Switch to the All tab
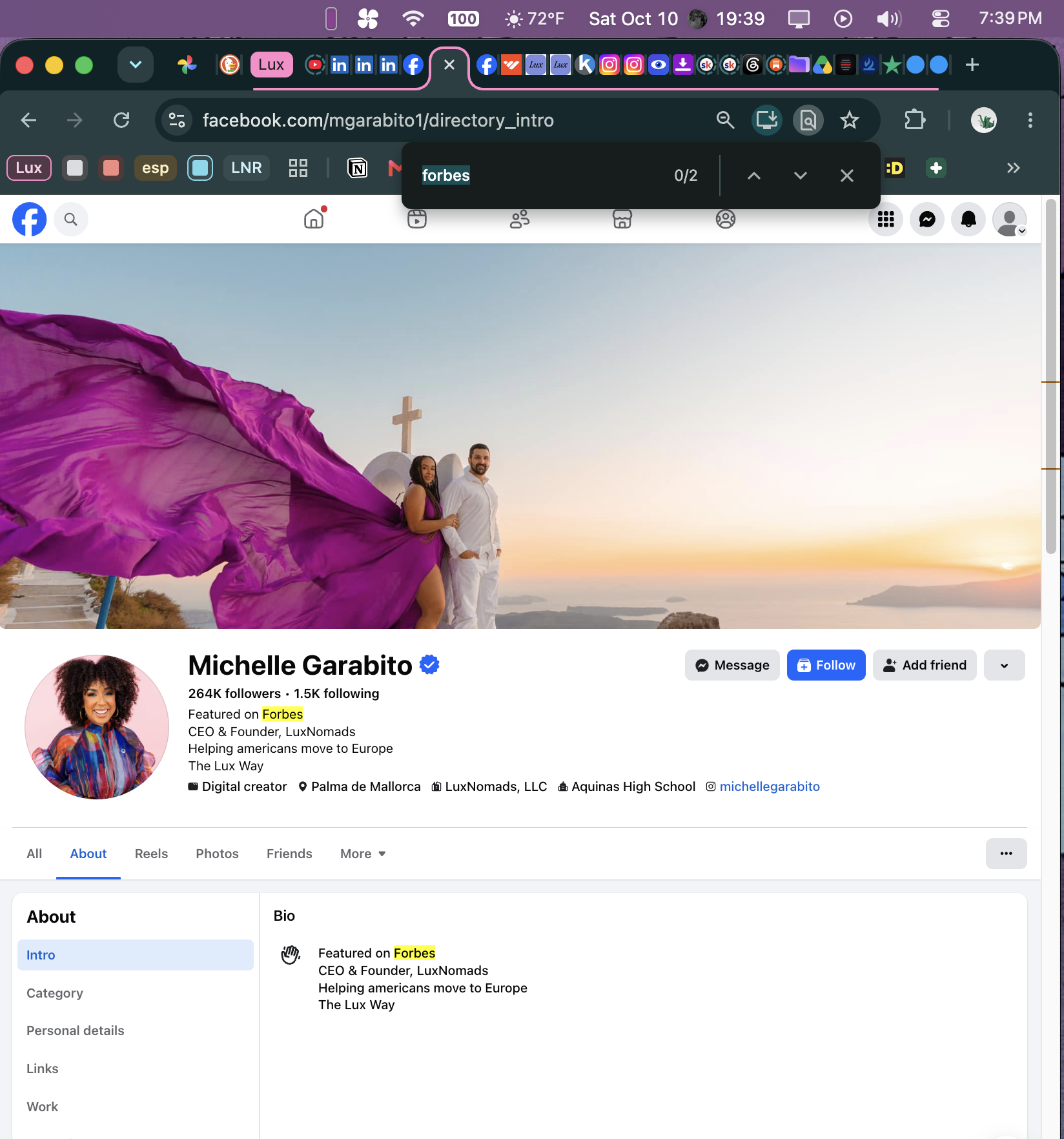The image size is (1064, 1139). [x=34, y=854]
